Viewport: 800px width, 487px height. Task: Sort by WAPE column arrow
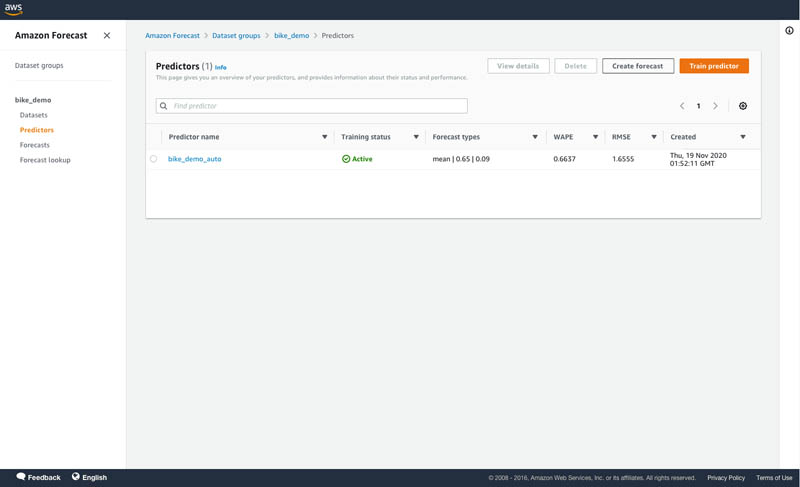point(595,137)
